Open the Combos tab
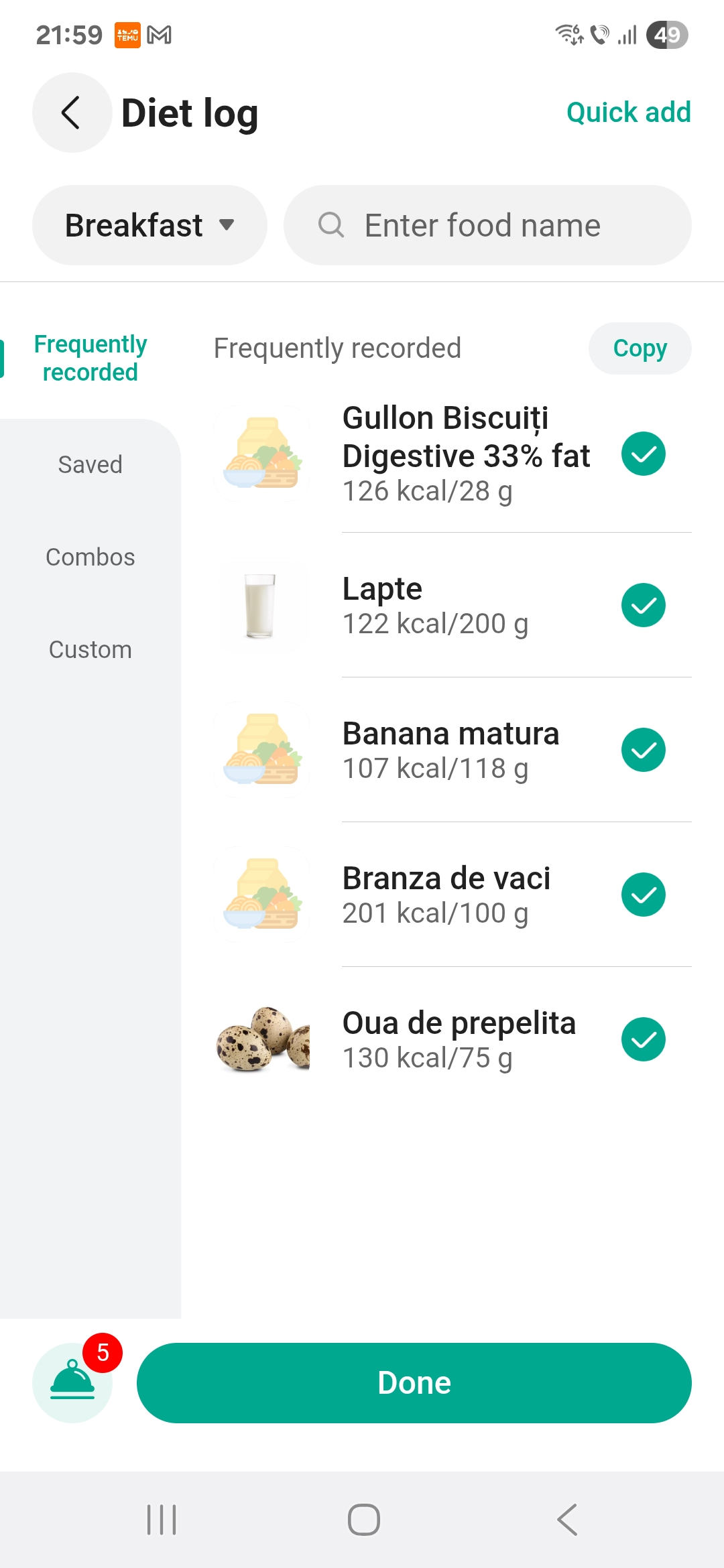This screenshot has height=1568, width=724. click(90, 557)
